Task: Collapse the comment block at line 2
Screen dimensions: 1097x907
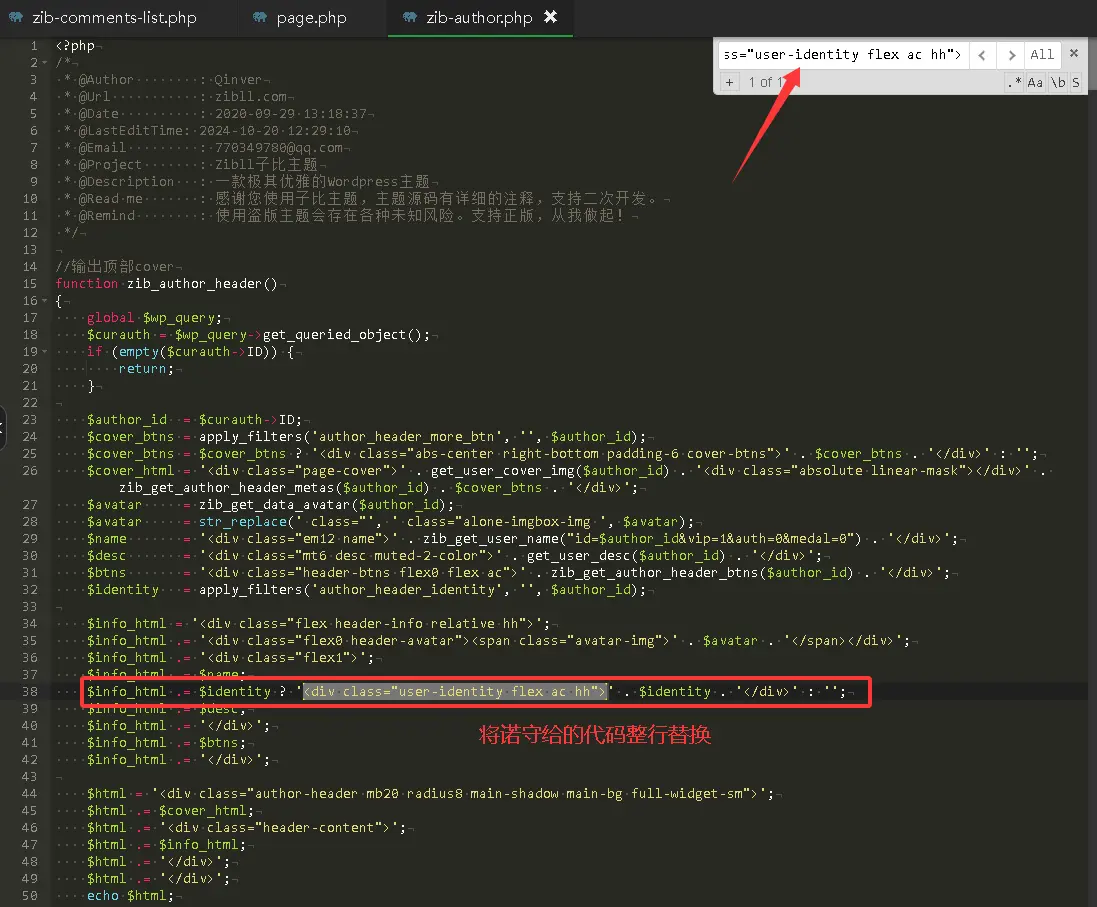Action: (46, 62)
